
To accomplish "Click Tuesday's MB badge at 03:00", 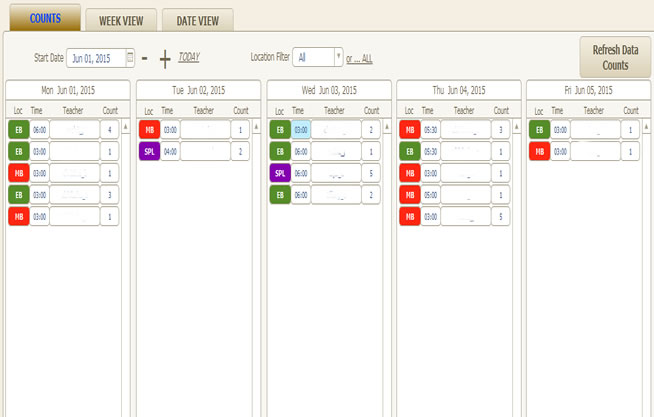I will click(x=149, y=130).
